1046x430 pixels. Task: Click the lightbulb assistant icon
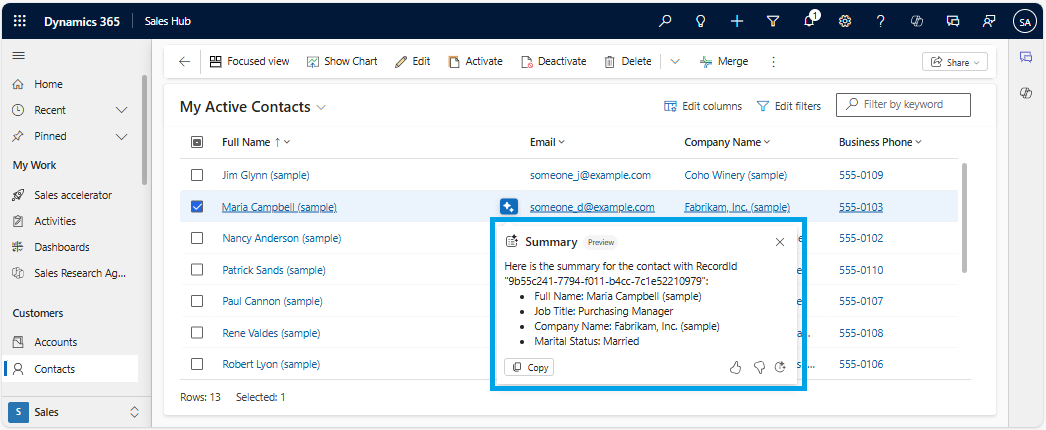[701, 20]
